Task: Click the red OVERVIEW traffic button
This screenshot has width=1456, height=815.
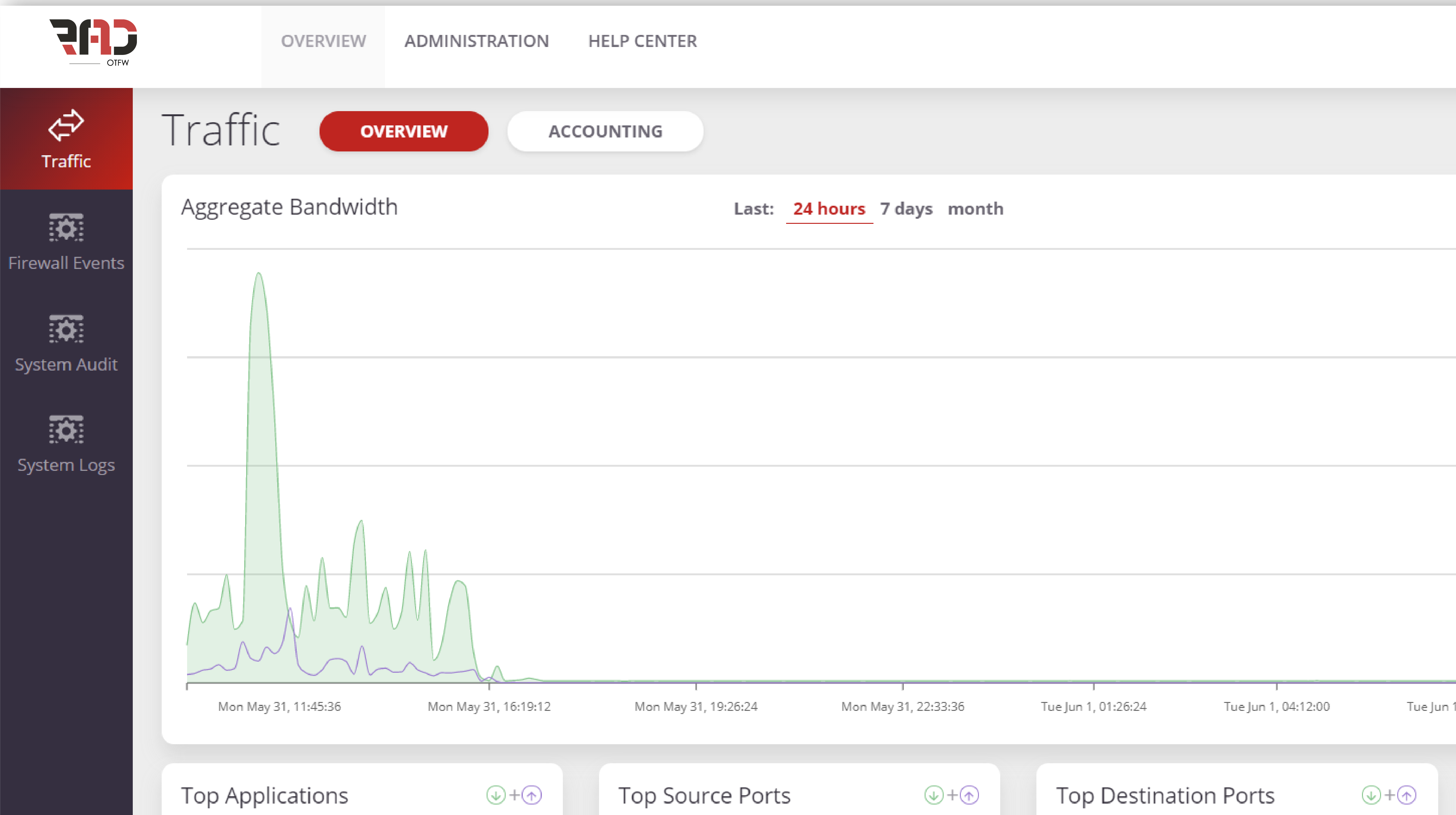Action: coord(404,131)
